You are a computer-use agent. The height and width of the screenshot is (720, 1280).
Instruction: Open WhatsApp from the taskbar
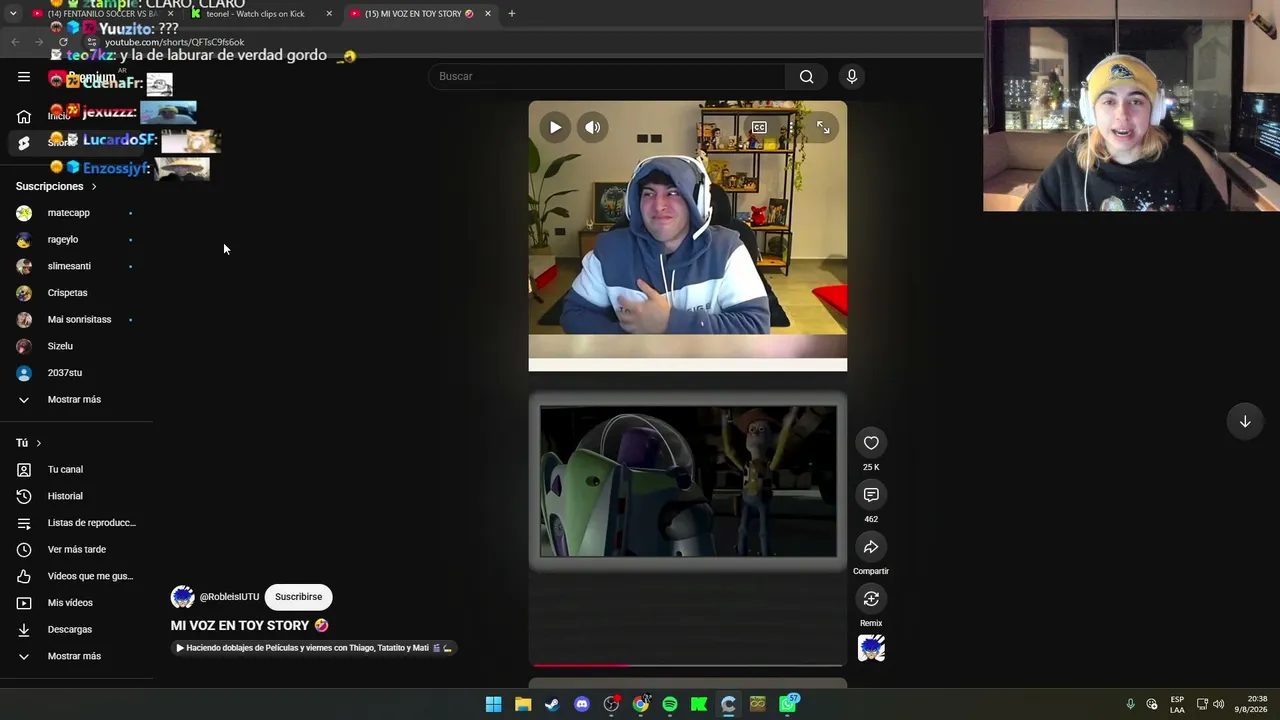pyautogui.click(x=788, y=704)
